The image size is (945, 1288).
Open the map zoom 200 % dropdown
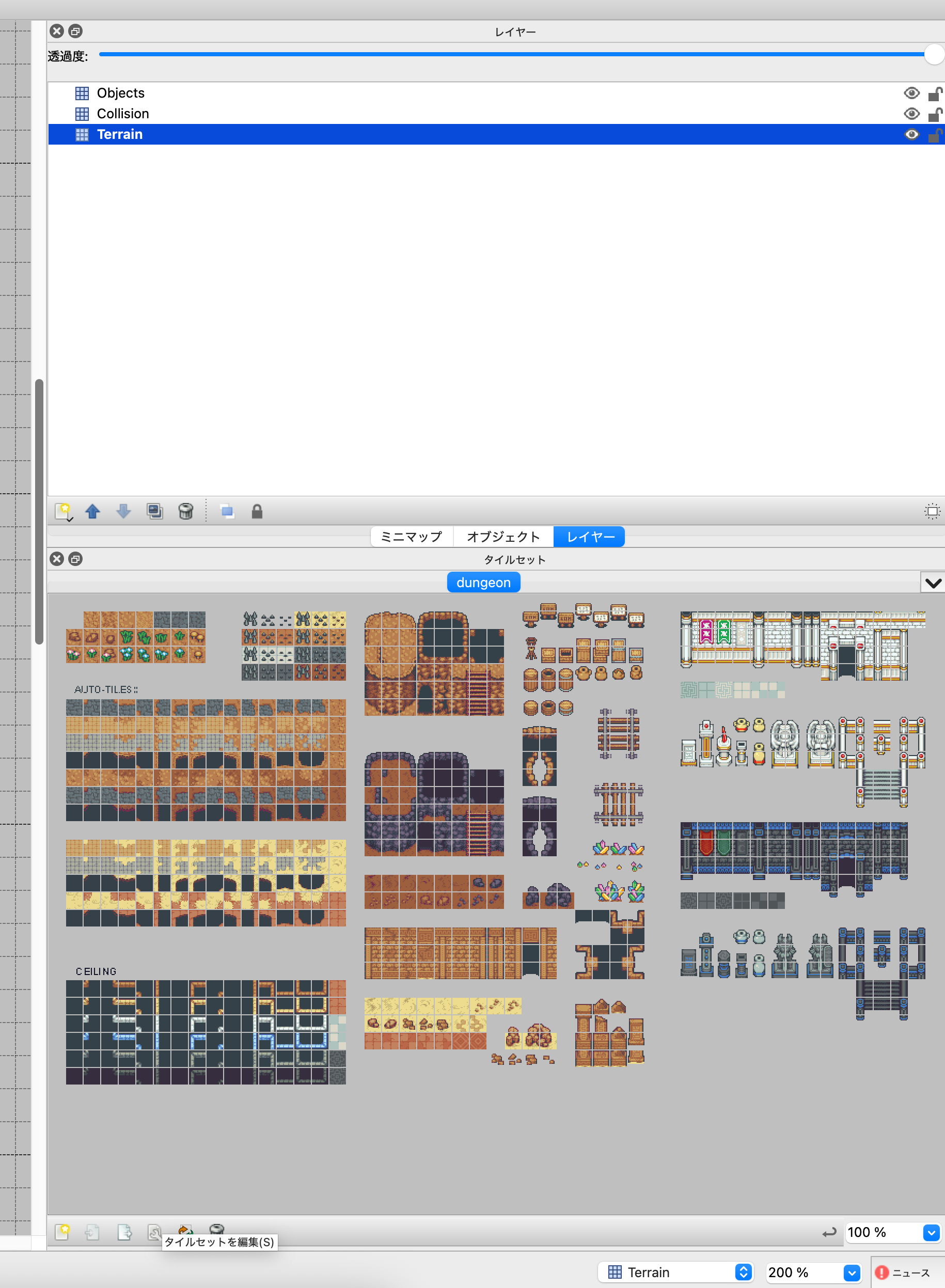tap(851, 1273)
